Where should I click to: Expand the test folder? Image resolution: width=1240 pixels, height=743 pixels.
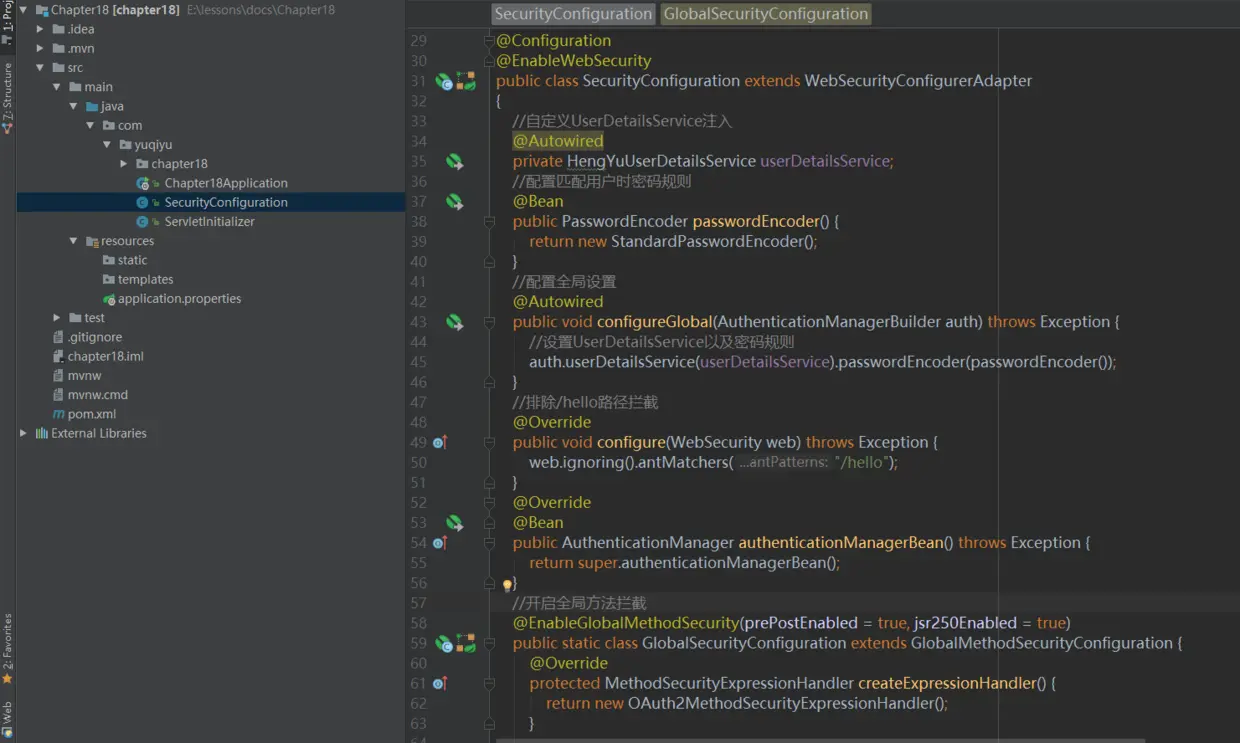pos(57,318)
